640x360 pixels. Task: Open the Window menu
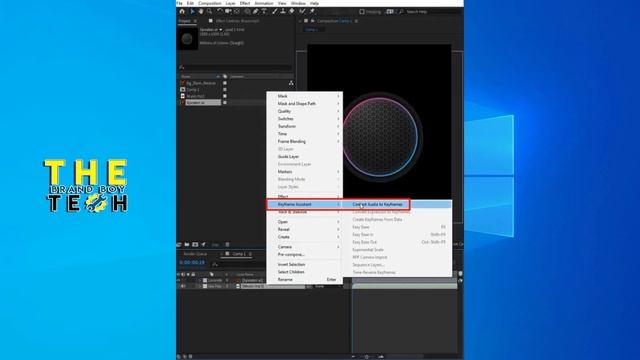pos(298,3)
